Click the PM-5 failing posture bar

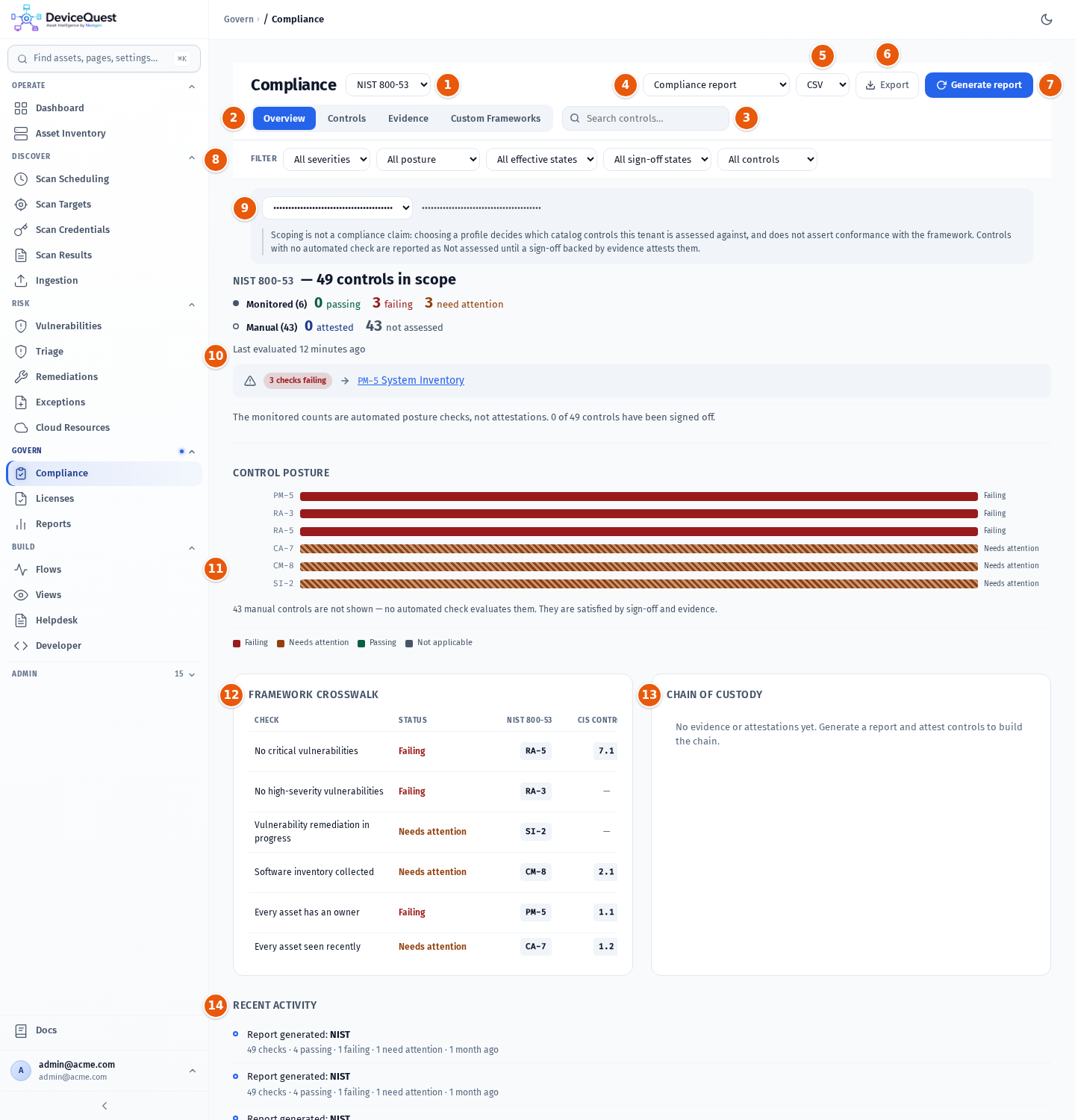click(639, 497)
